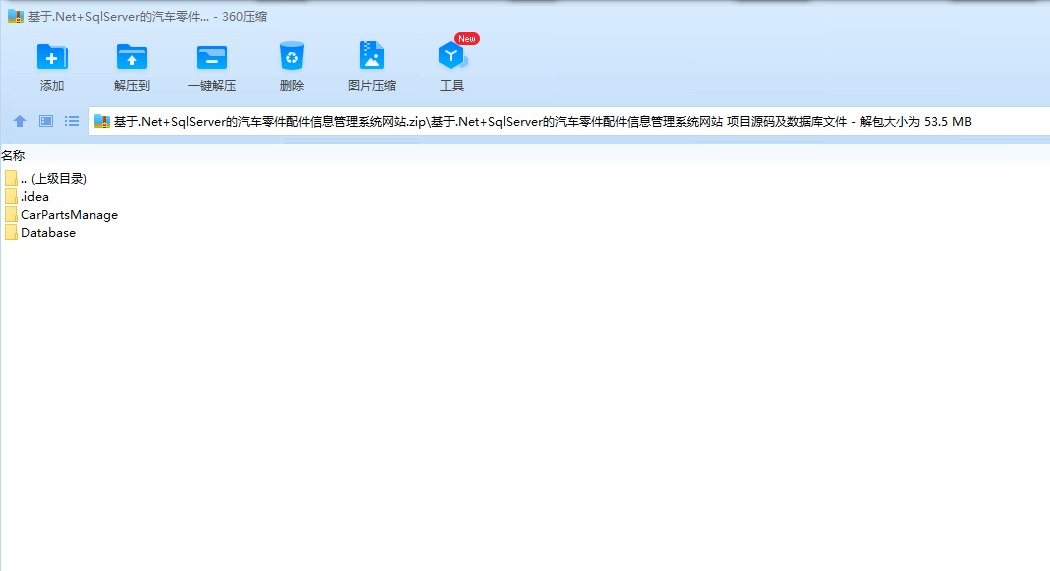Screen dimensions: 1050x571
Task: Select the Database folder icon
Action: click(x=11, y=232)
